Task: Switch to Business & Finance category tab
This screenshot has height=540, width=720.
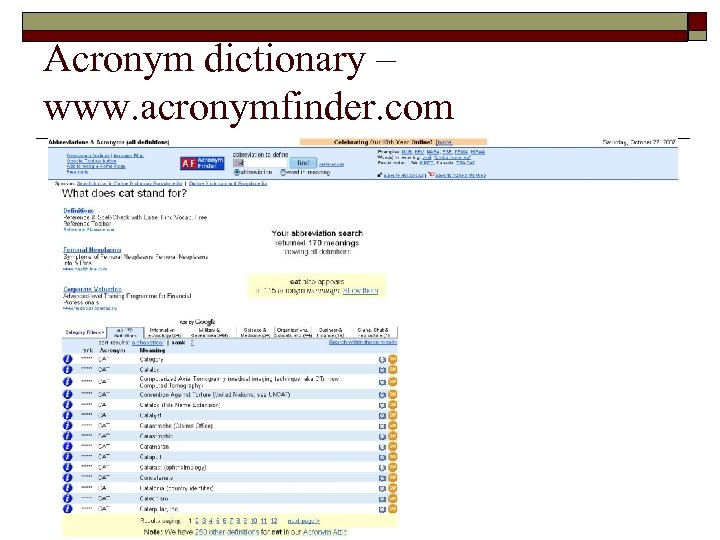Action: coord(331,333)
